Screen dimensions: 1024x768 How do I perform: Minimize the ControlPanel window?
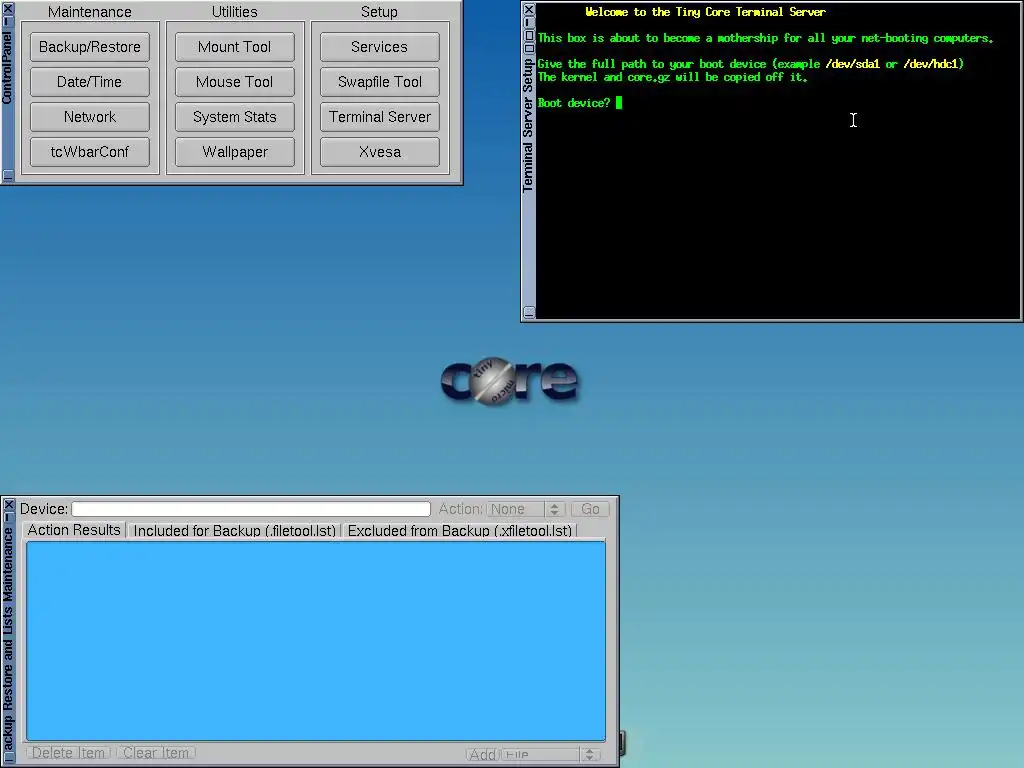(x=8, y=22)
